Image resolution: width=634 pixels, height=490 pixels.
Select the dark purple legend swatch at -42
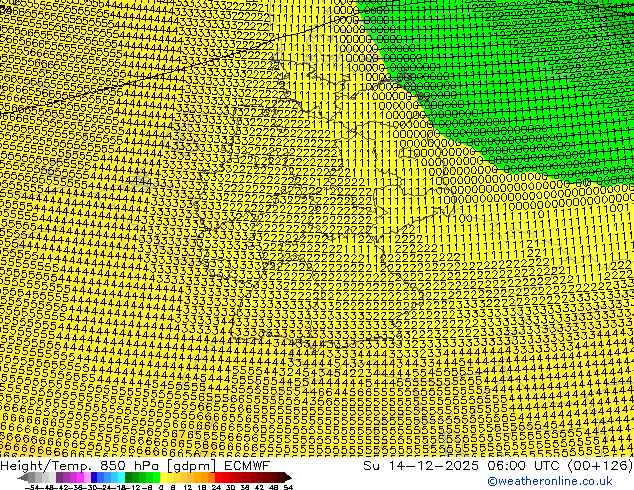59,477
